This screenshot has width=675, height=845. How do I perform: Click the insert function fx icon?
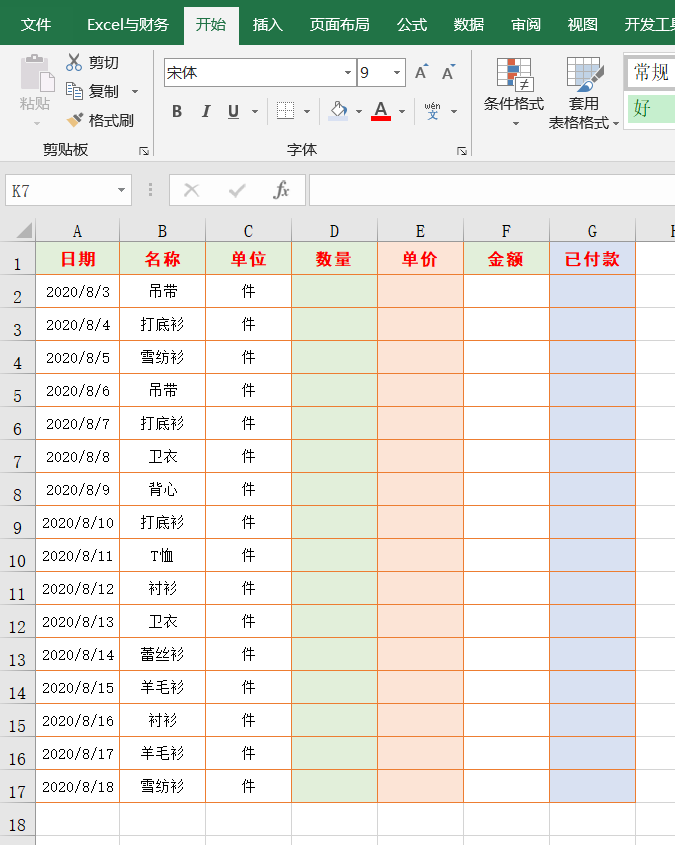click(281, 190)
